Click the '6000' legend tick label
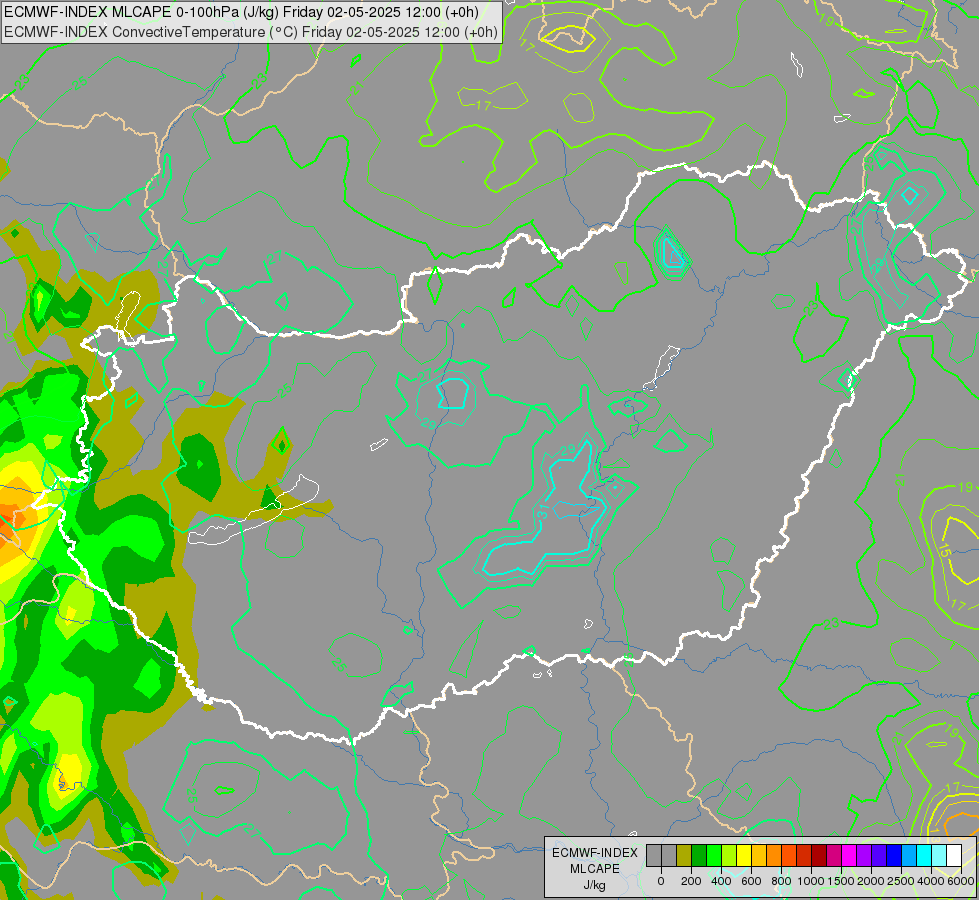Screen dimensions: 979x900 point(960,881)
